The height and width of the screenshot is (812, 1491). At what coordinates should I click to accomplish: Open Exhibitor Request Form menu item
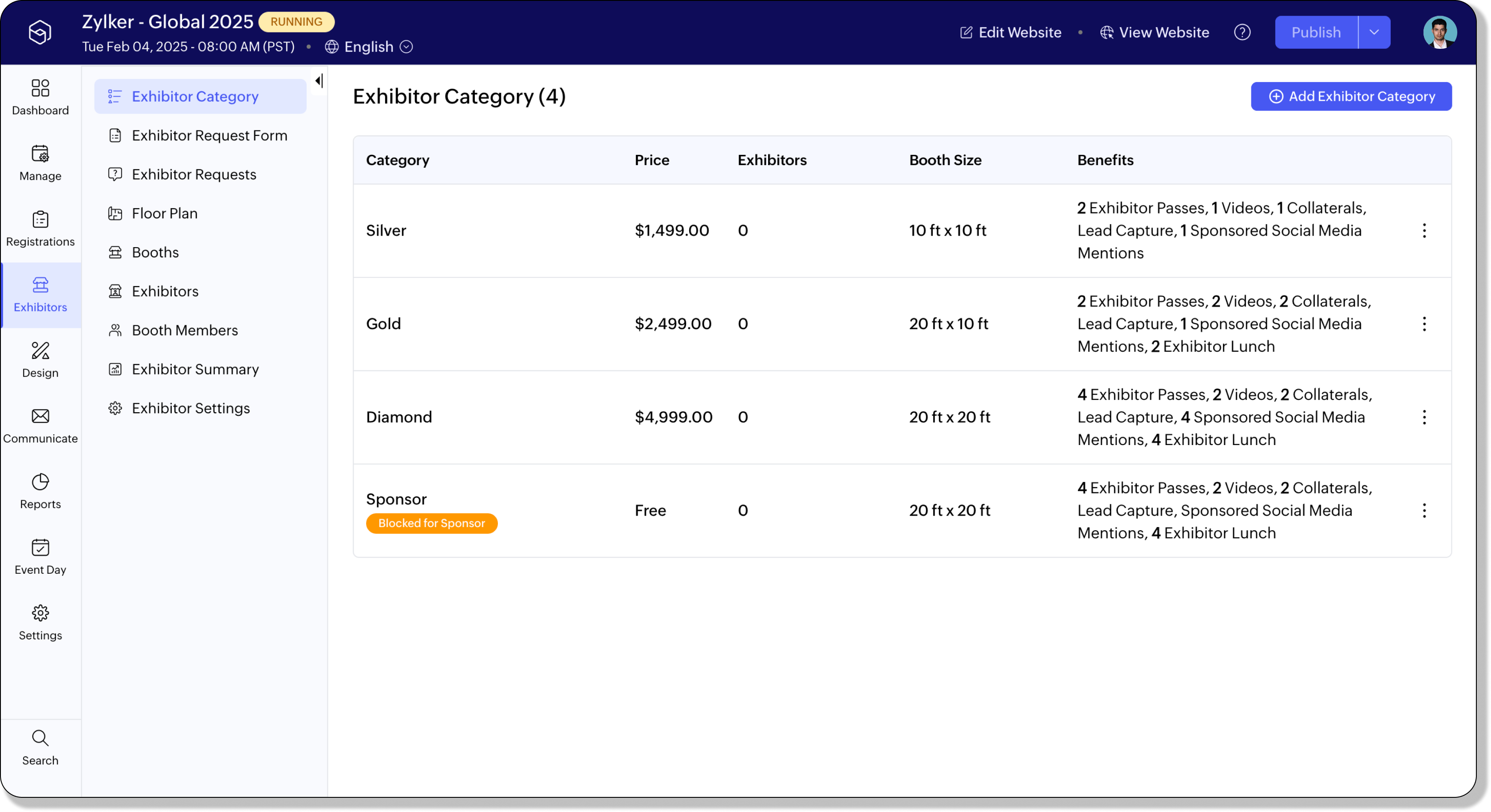pos(209,135)
